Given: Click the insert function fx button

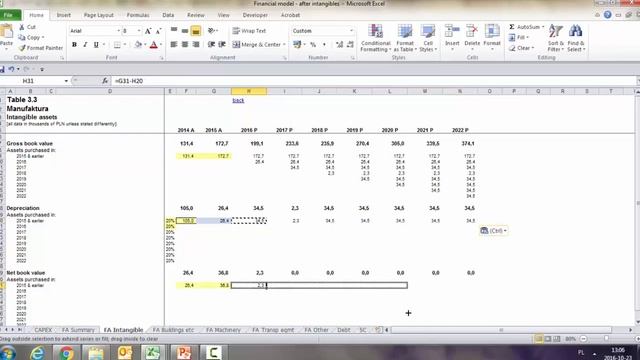Looking at the screenshot, I should [105, 81].
